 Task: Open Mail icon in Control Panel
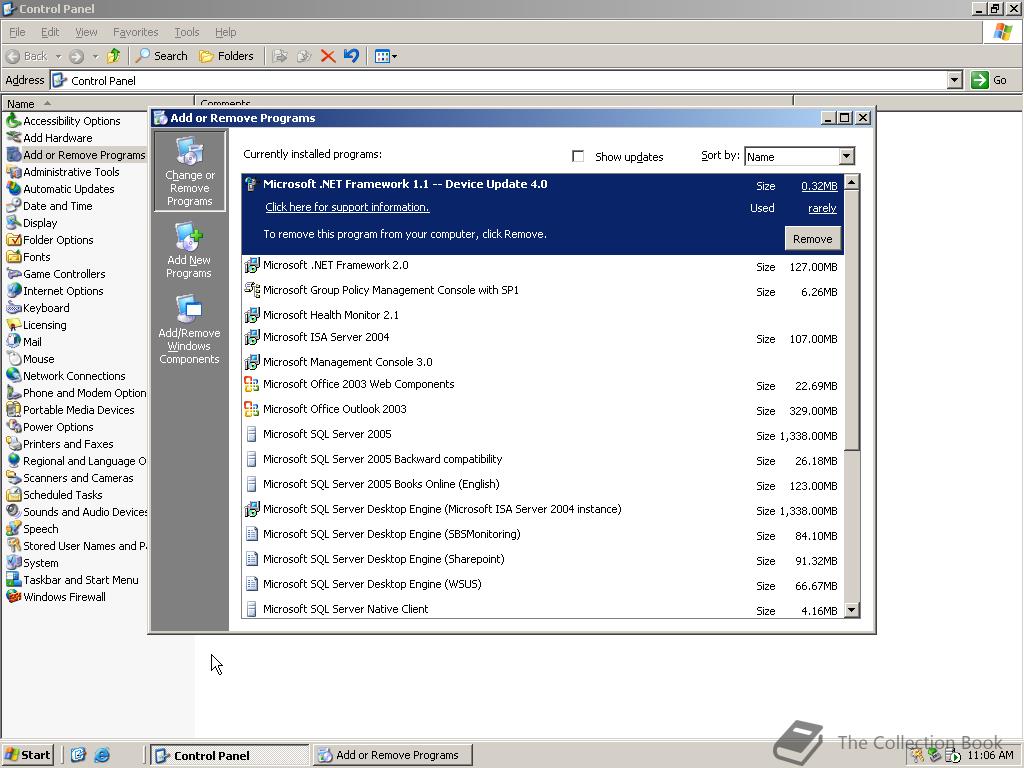[14, 342]
